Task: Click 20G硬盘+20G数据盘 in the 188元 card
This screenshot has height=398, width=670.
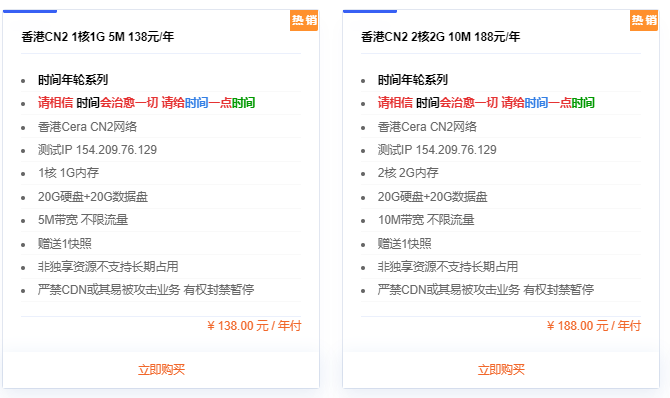Action: [x=432, y=197]
